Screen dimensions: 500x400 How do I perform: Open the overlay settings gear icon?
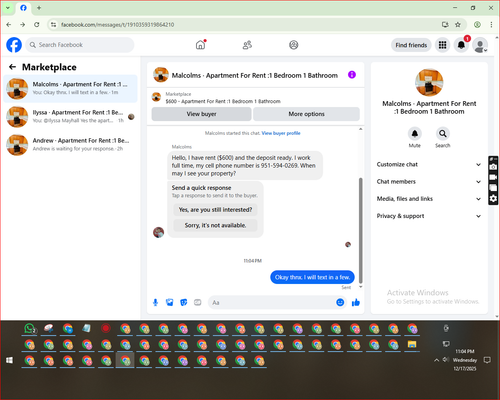[x=493, y=199]
